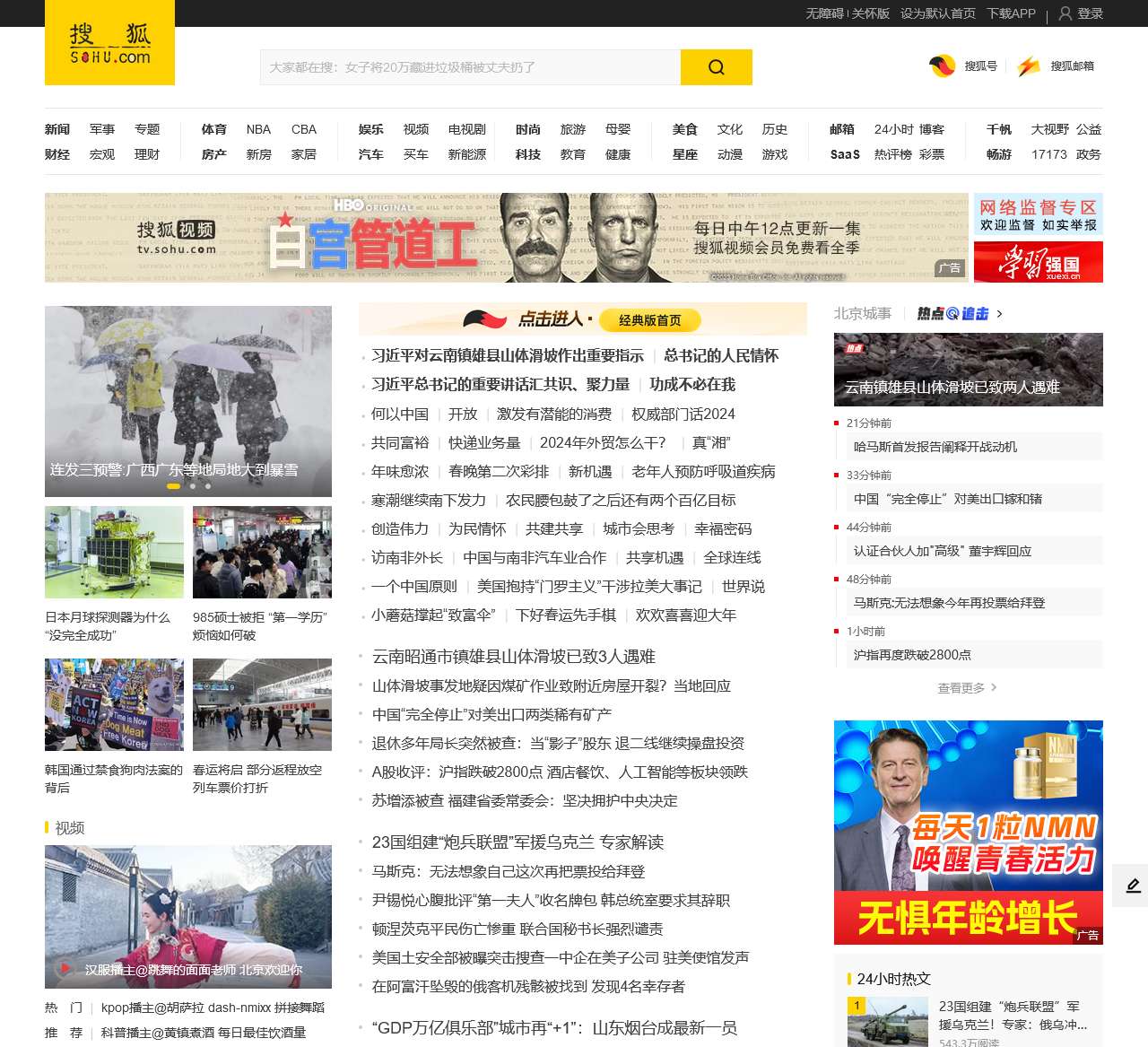Click the yellow search magnifier icon
Screen dimensions: 1148x1047
coord(715,66)
